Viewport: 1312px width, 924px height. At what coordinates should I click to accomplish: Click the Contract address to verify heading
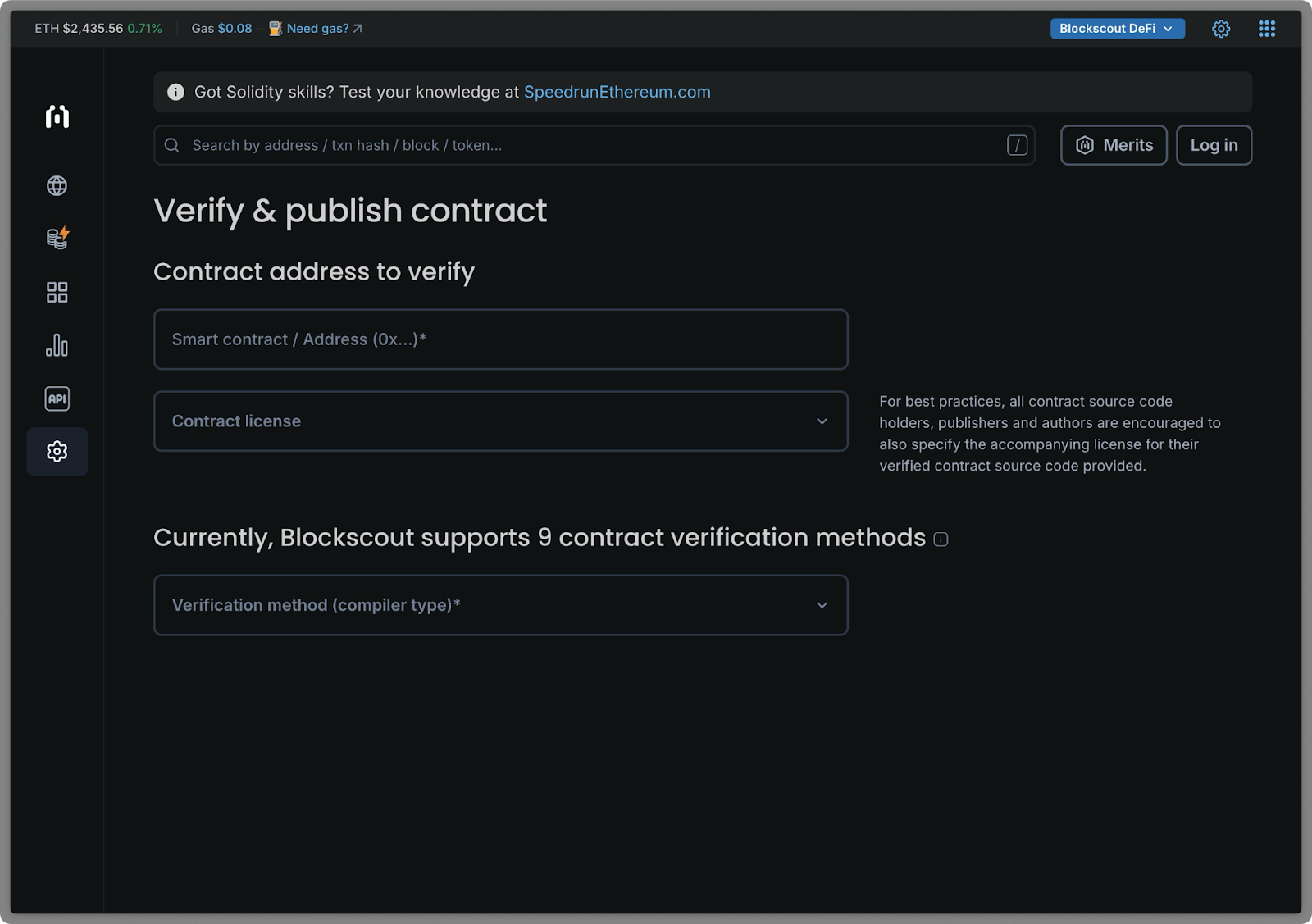click(314, 271)
